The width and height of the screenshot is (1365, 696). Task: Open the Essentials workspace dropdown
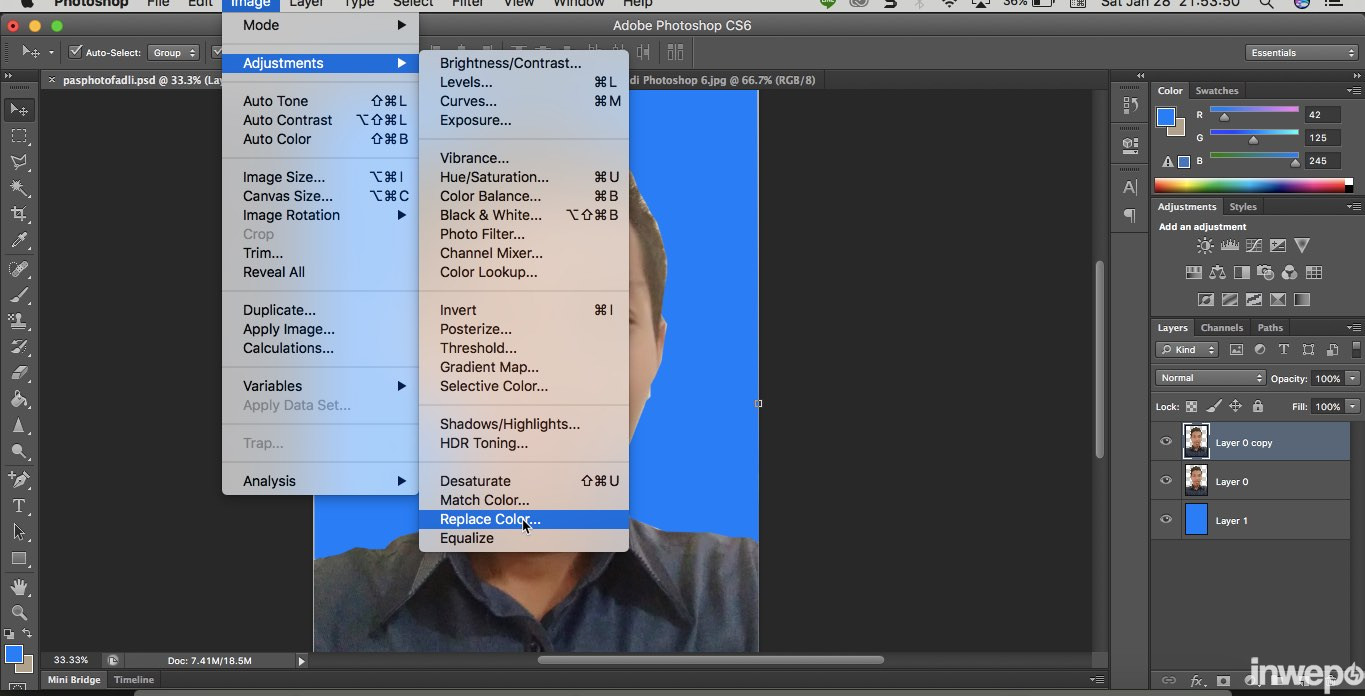coord(1301,53)
